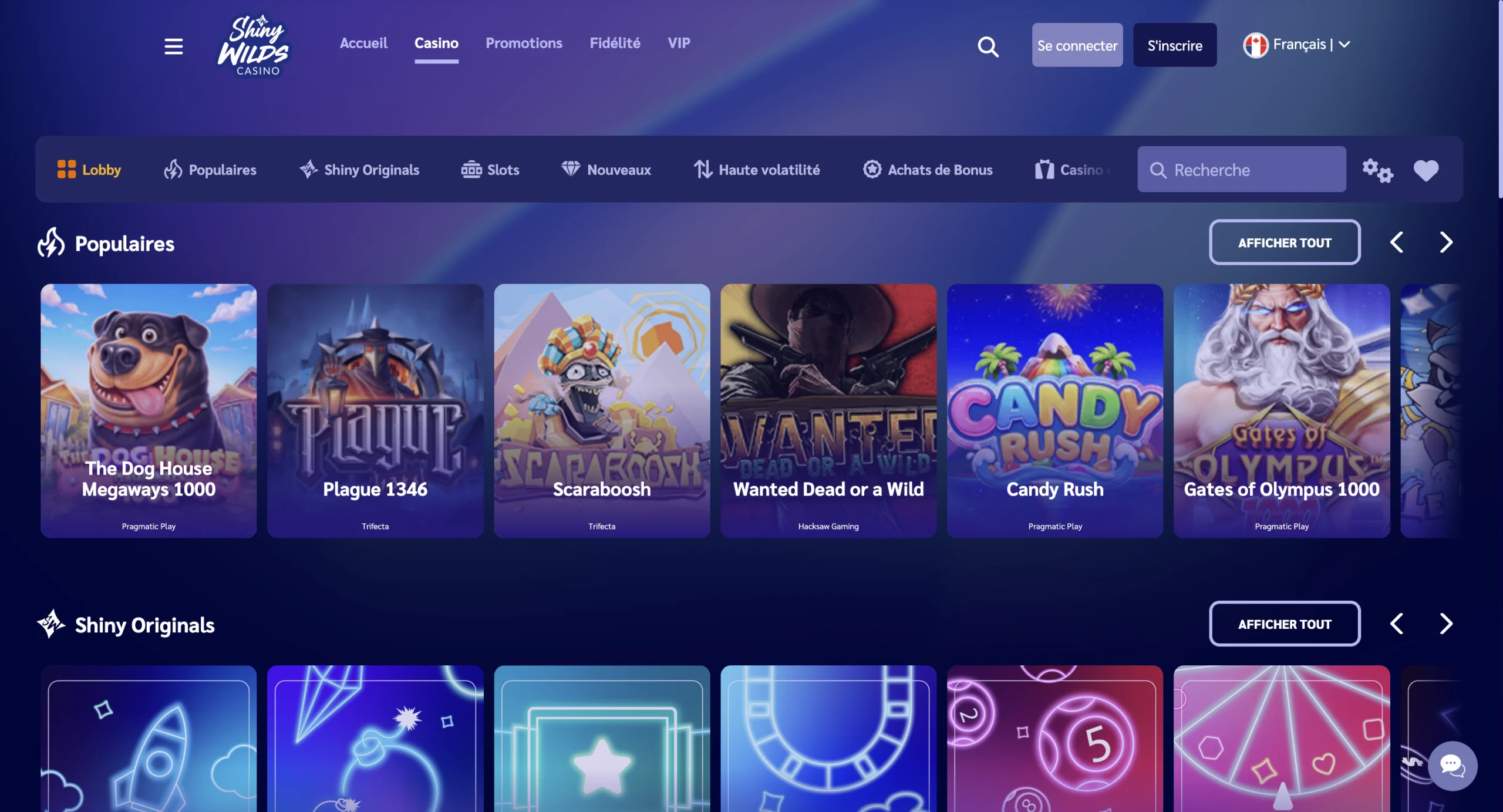
Task: Click AFFICHER TOUT for Shiny Originals
Action: coord(1285,624)
